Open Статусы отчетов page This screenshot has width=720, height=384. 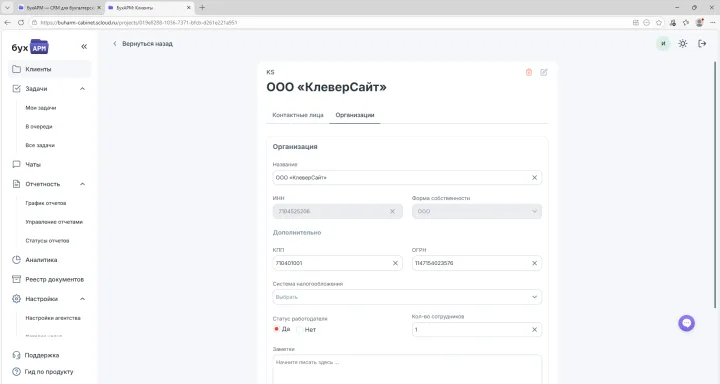point(47,241)
